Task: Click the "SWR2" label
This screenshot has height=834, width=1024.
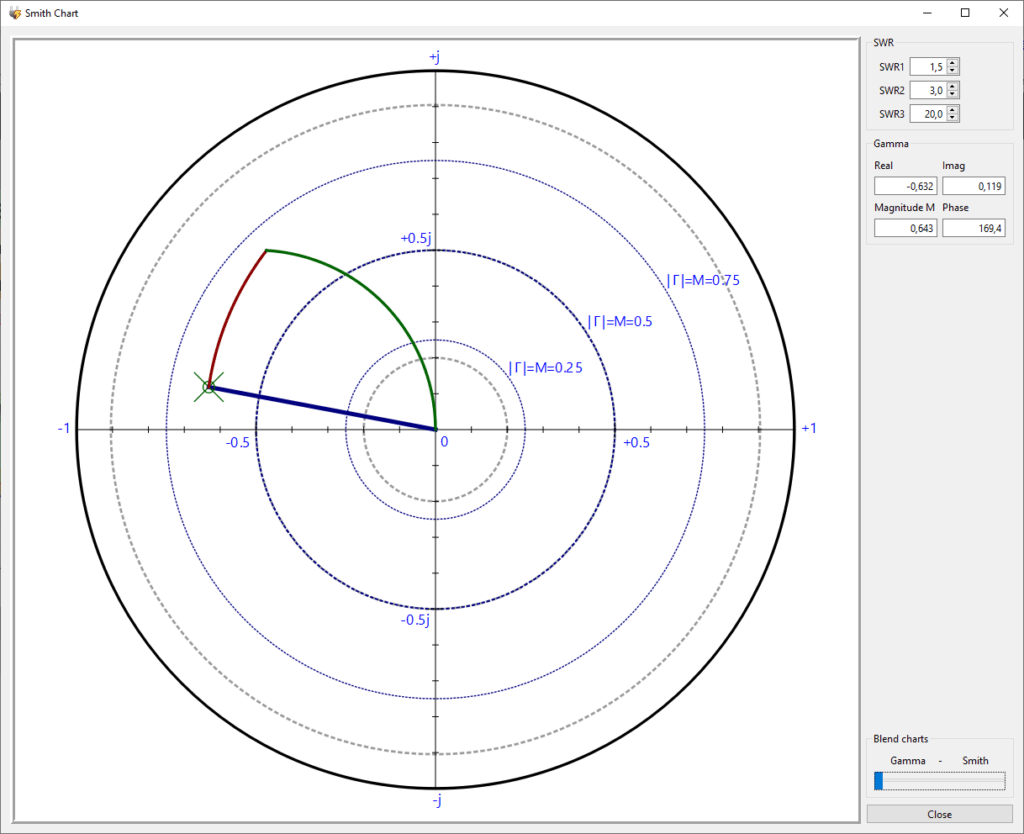Action: click(x=891, y=90)
